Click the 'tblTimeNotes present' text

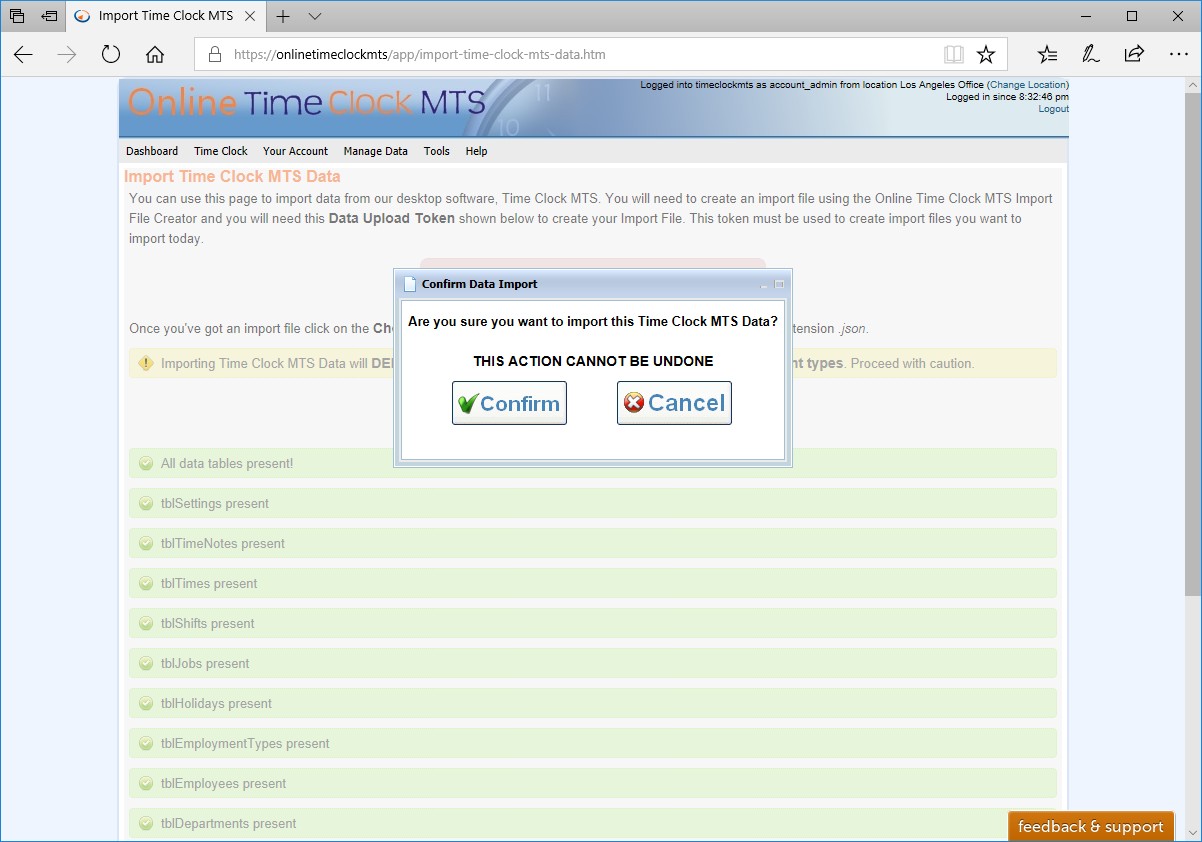pyautogui.click(x=223, y=544)
